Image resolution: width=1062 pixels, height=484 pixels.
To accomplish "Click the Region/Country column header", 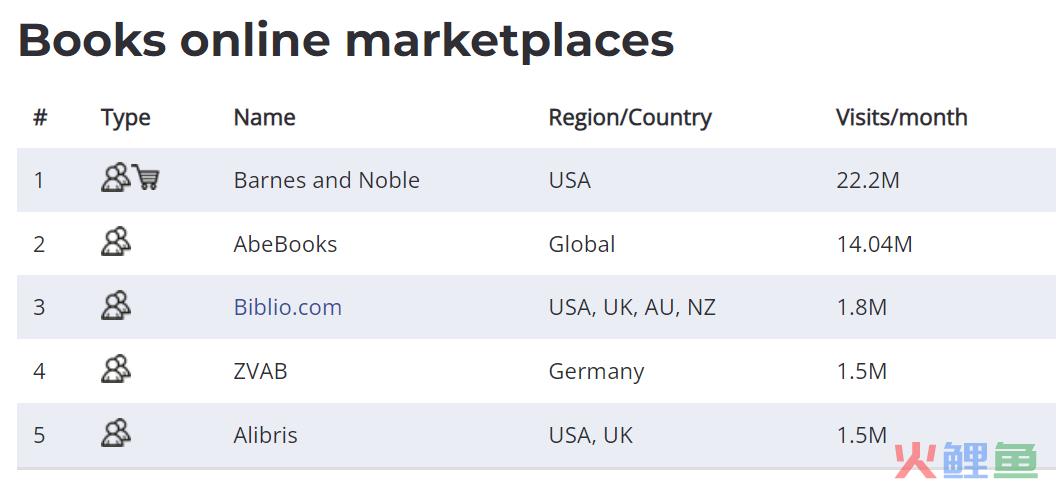I will click(630, 118).
